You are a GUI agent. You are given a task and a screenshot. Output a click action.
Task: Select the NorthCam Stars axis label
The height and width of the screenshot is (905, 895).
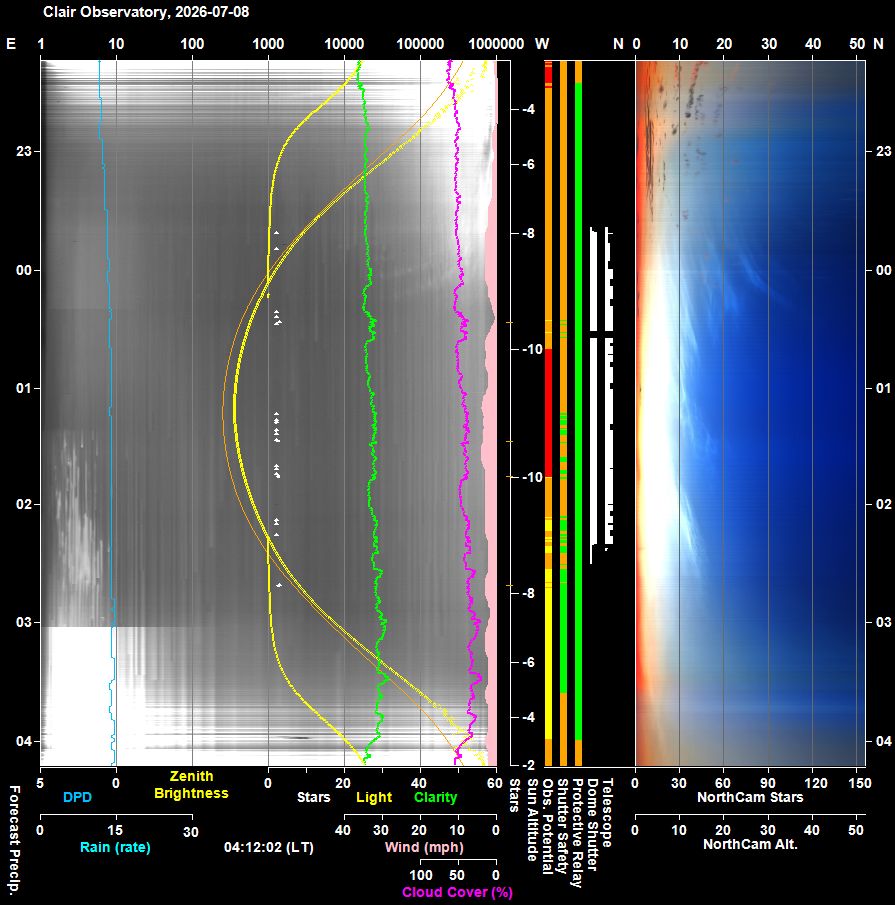(x=750, y=797)
